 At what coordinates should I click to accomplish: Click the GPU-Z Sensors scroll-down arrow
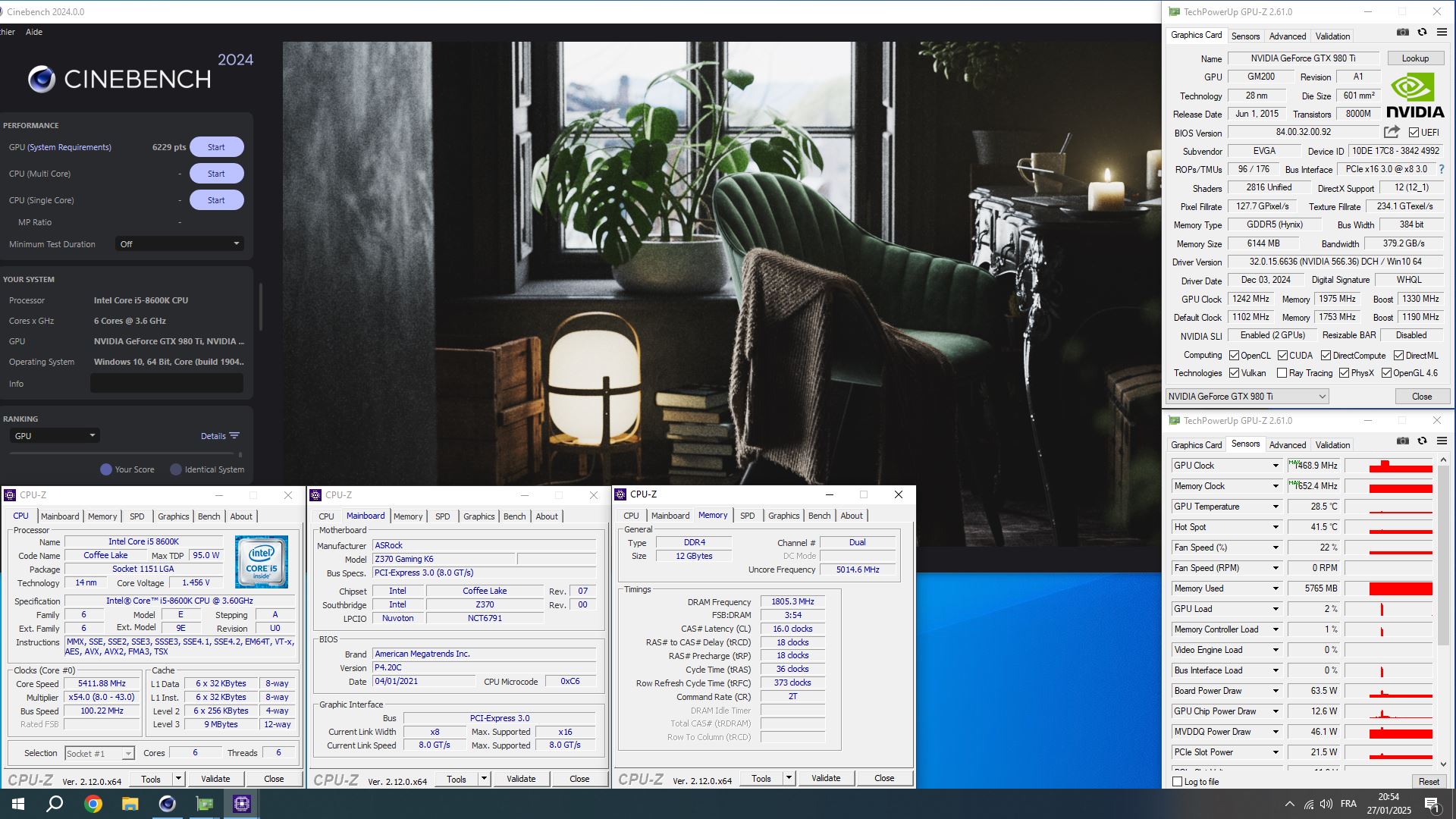pyautogui.click(x=1443, y=764)
